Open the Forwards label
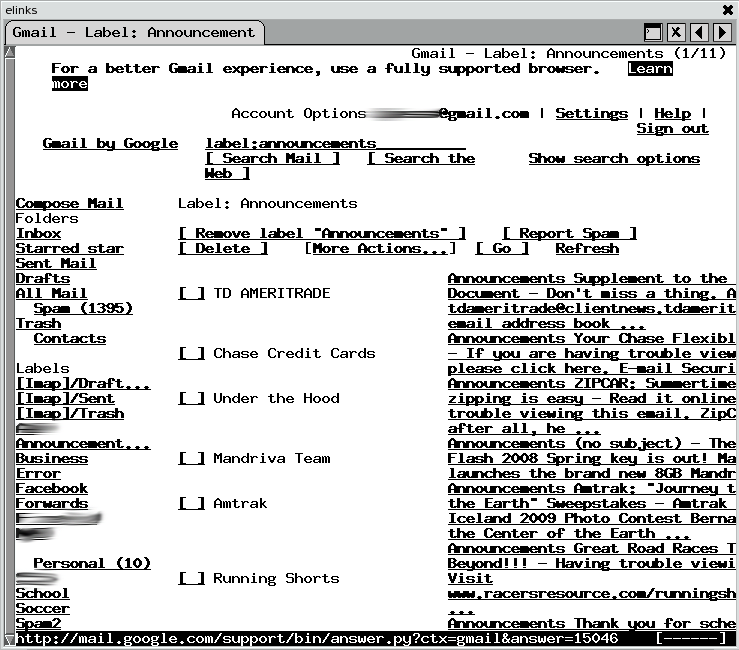 (x=51, y=503)
